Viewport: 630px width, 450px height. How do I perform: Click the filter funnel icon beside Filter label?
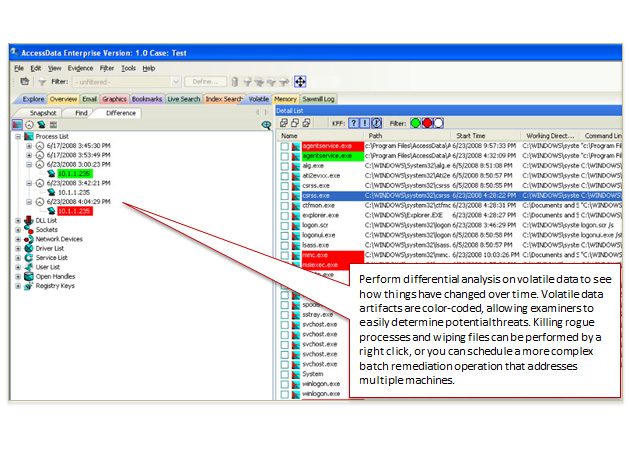42,82
